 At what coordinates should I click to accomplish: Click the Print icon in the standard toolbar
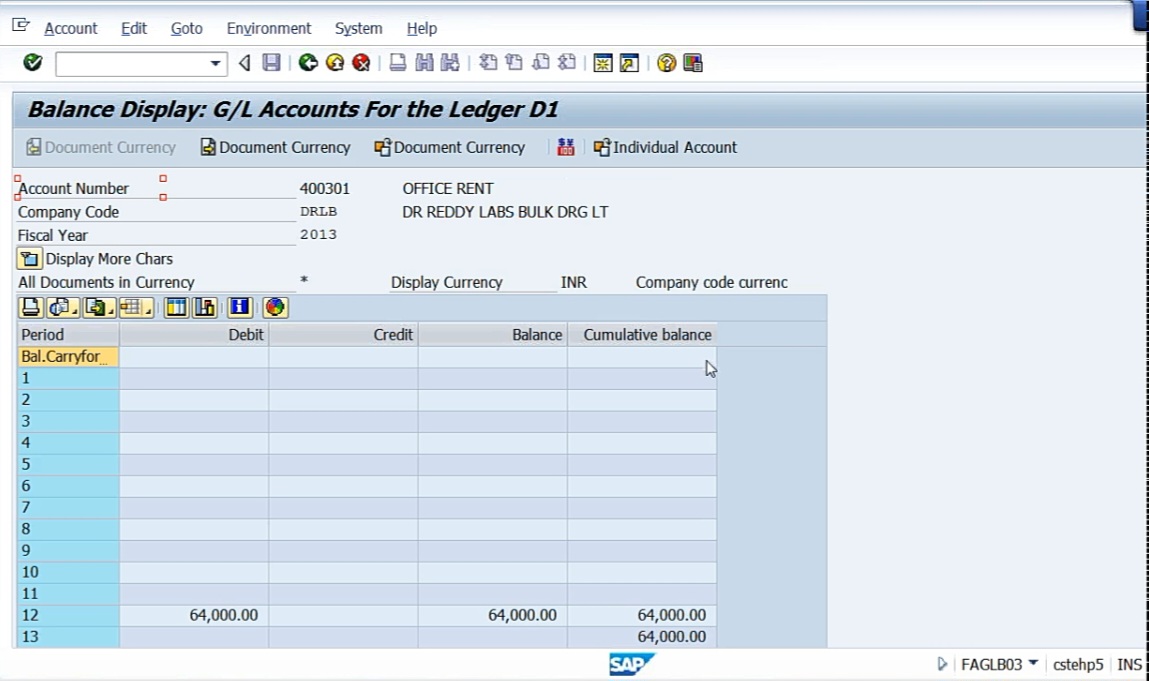[x=397, y=63]
